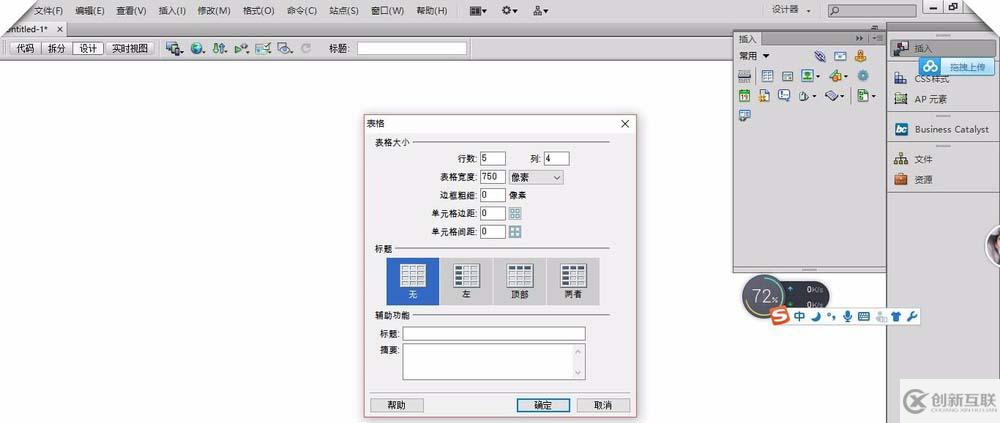This screenshot has width=1000, height=423.
Task: Open the Sogou wrench settings icon
Action: [912, 316]
